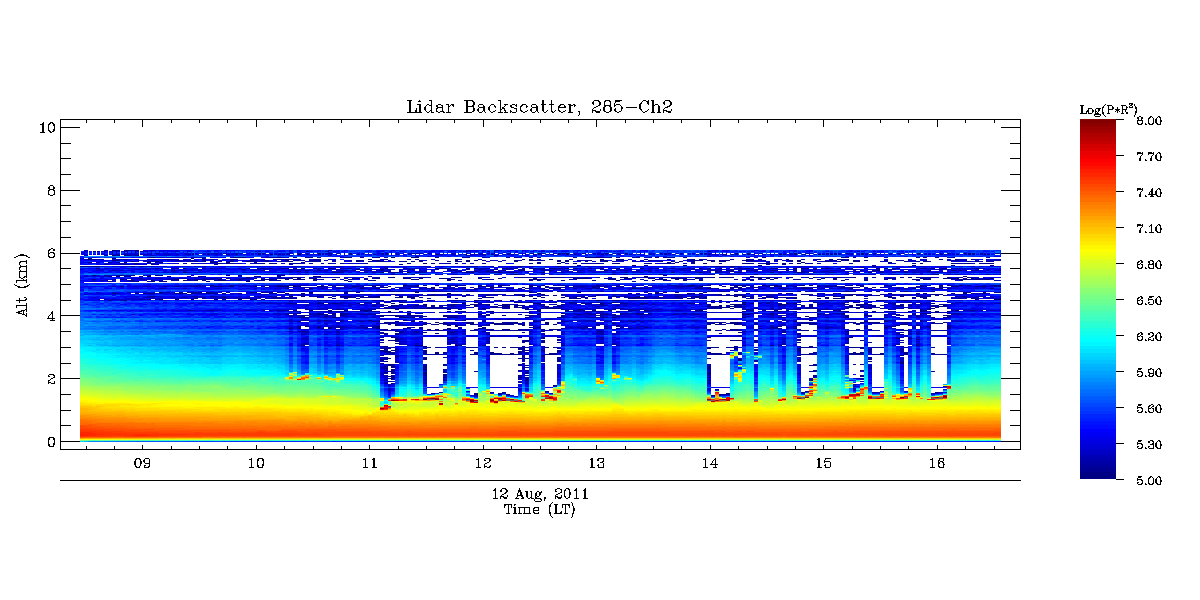Viewport: 1200px width, 600px height.
Task: Click the colorbar value "7.40"
Action: point(1149,193)
